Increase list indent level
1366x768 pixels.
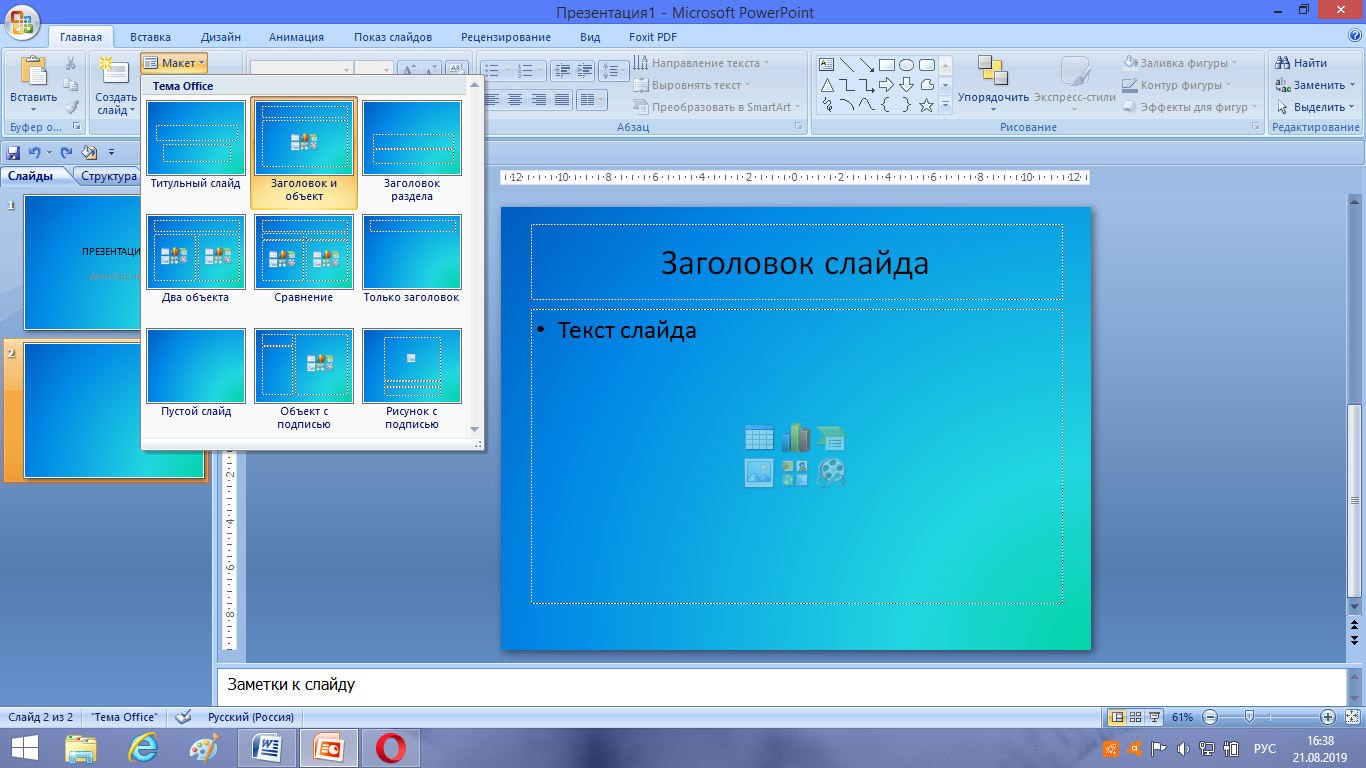(x=585, y=70)
